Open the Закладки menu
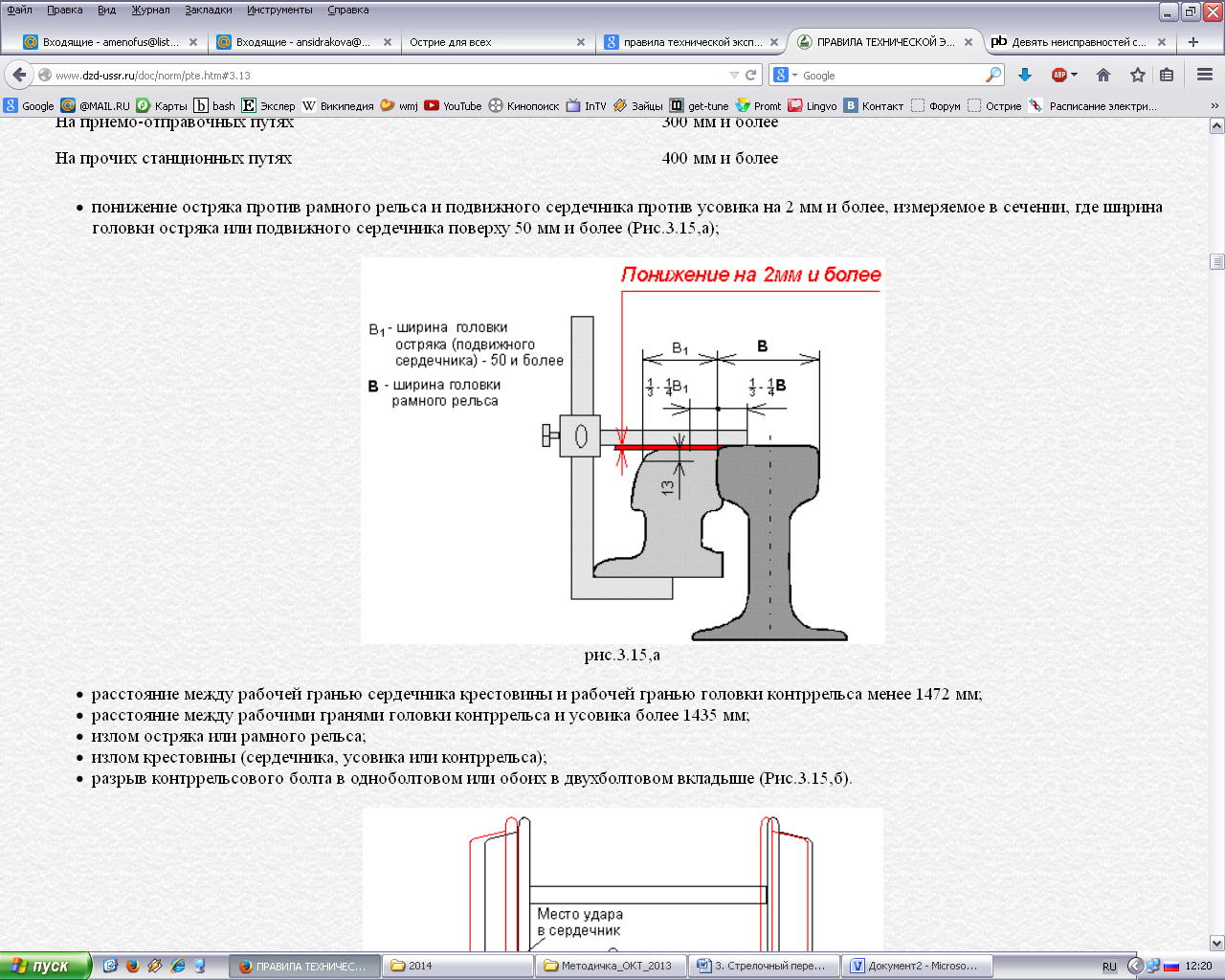Viewport: 1225px width, 980px height. coord(209,10)
